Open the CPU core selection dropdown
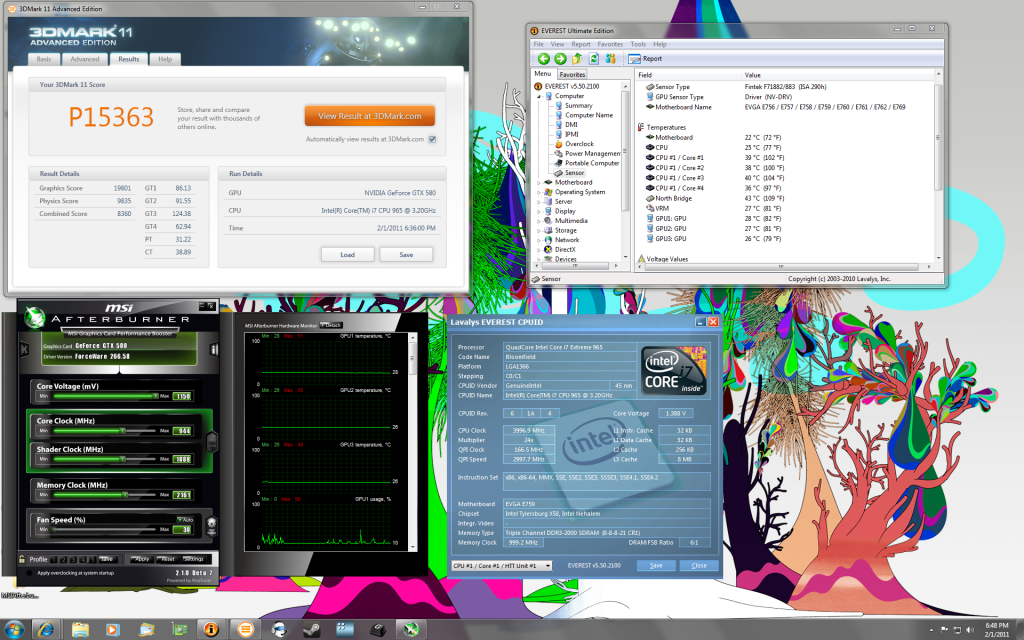 click(501, 565)
